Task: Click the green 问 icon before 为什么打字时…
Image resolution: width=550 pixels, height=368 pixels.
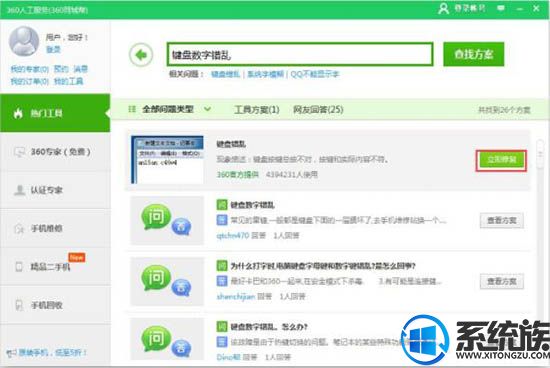Action: [222, 266]
